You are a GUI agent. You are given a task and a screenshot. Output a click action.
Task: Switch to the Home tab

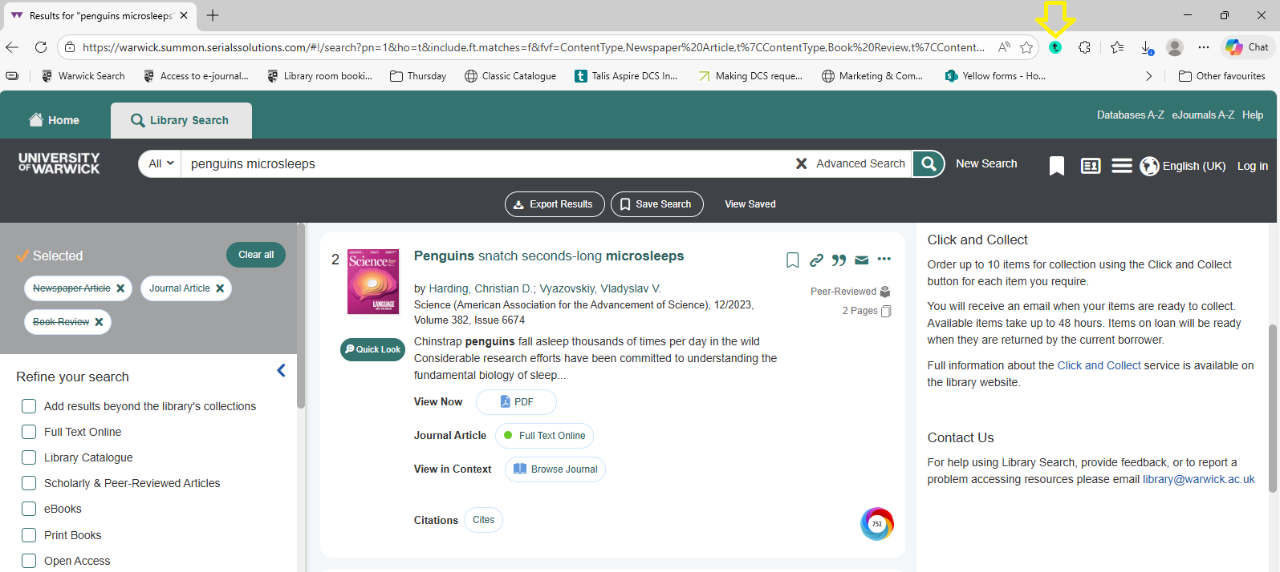click(x=54, y=120)
